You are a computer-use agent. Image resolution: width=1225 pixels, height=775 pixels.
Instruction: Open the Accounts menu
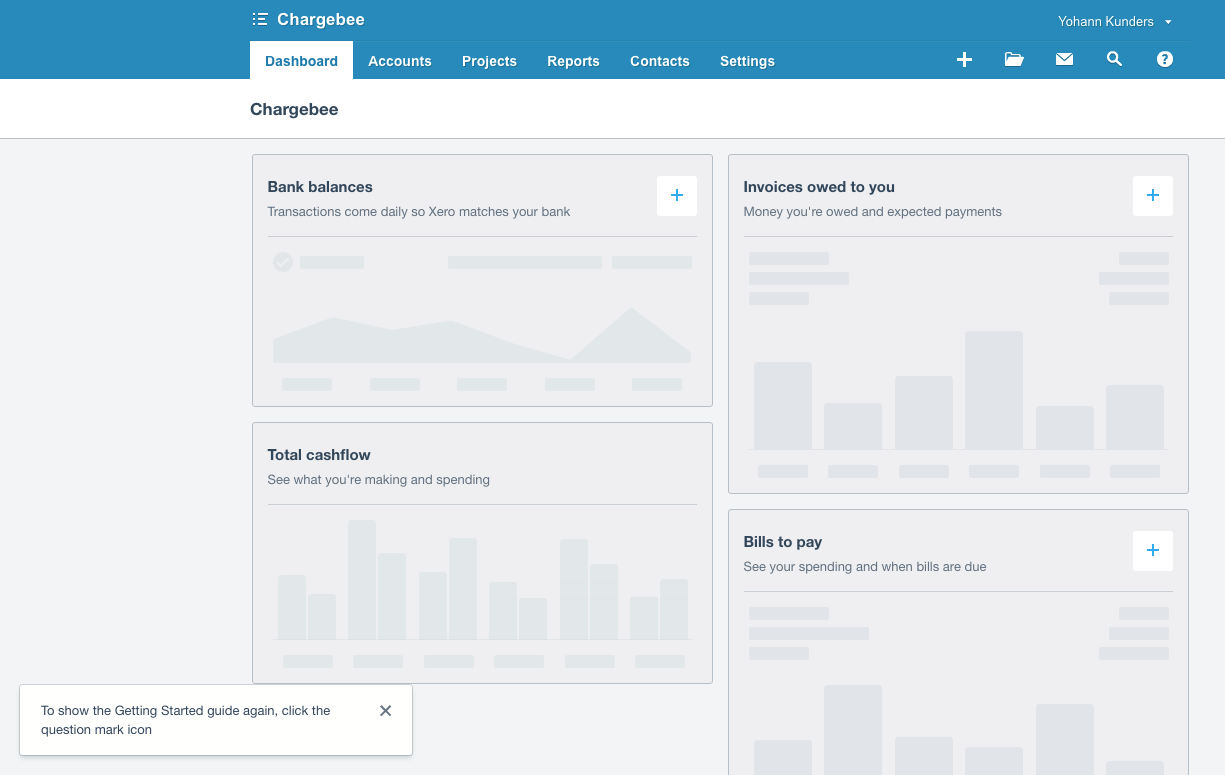pyautogui.click(x=400, y=61)
